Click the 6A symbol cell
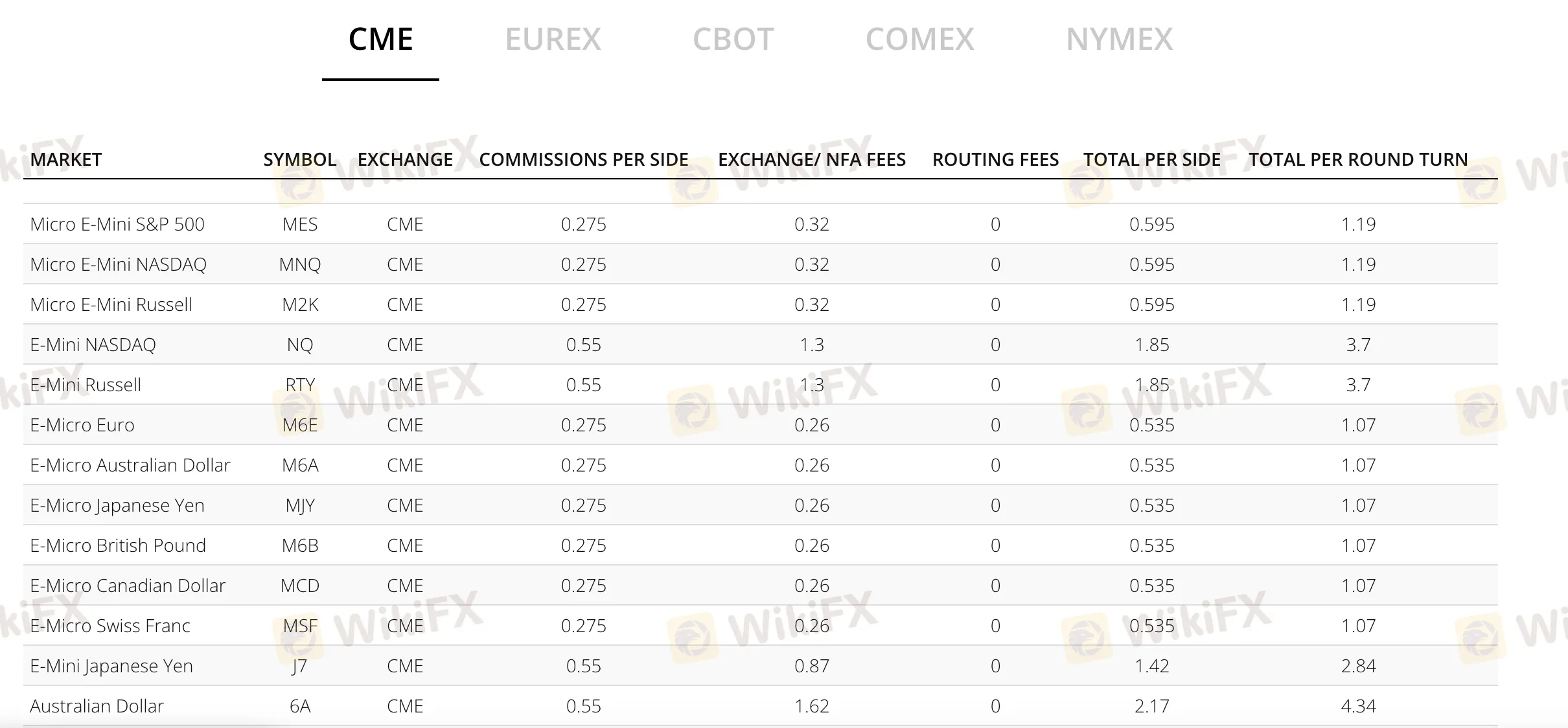This screenshot has width=1568, height=728. tap(300, 706)
